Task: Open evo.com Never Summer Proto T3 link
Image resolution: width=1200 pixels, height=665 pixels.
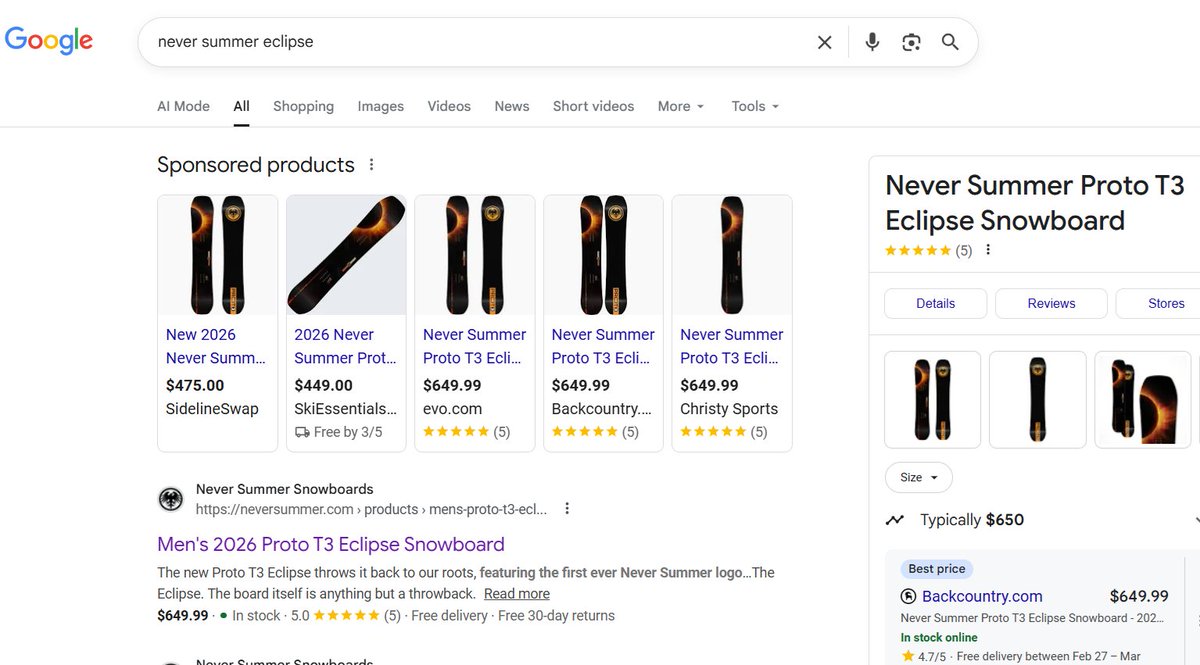Action: (x=474, y=346)
